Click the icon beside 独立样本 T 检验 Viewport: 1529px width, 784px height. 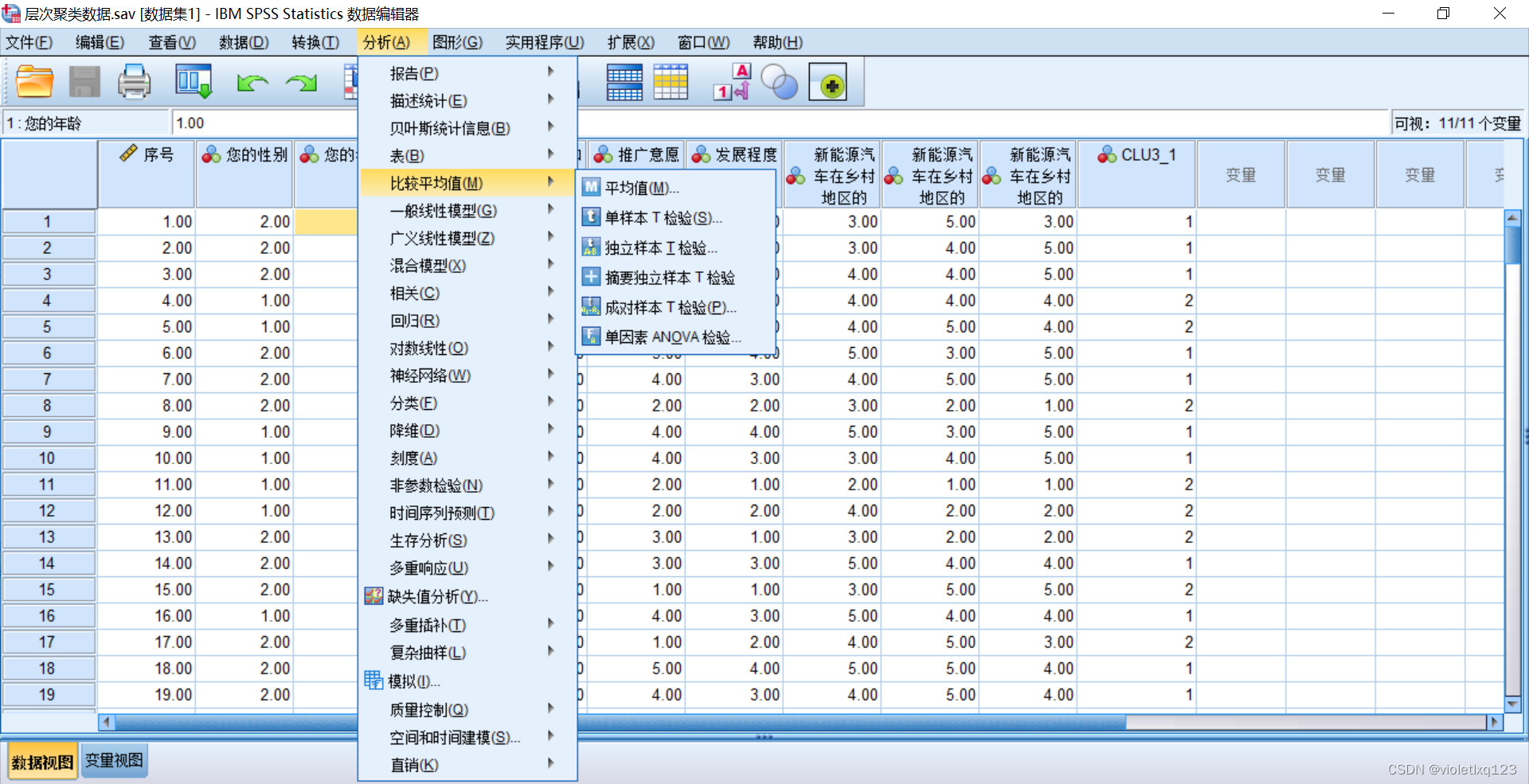tap(591, 248)
